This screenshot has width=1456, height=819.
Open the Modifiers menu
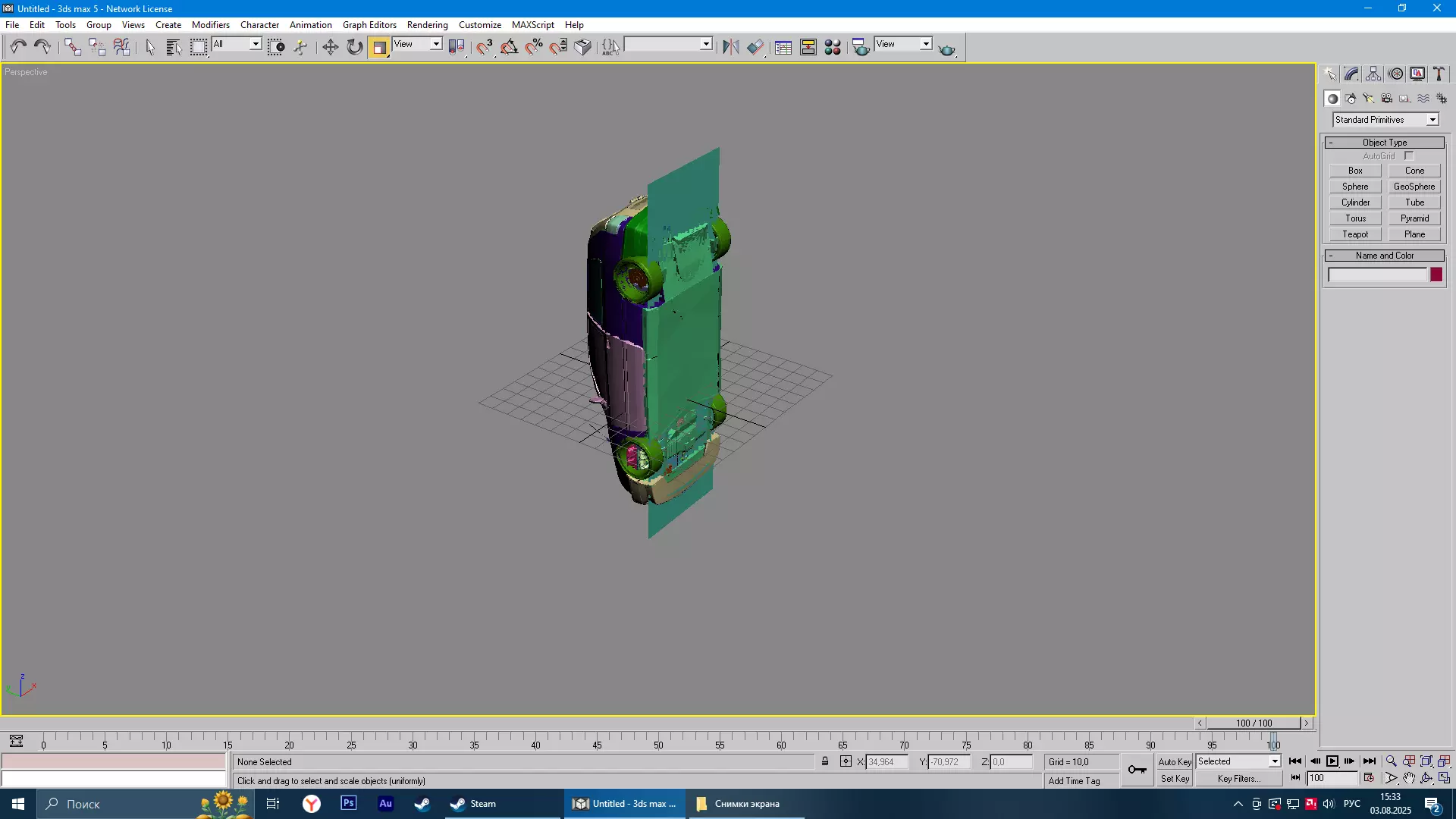210,25
